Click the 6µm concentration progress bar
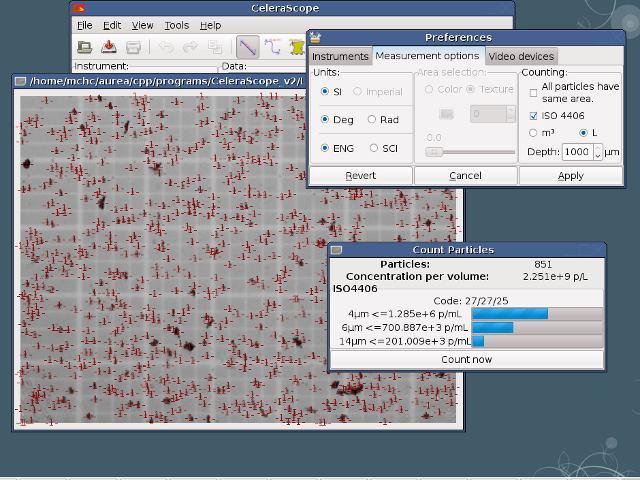Screen dimensions: 640x480 pyautogui.click(x=537, y=327)
